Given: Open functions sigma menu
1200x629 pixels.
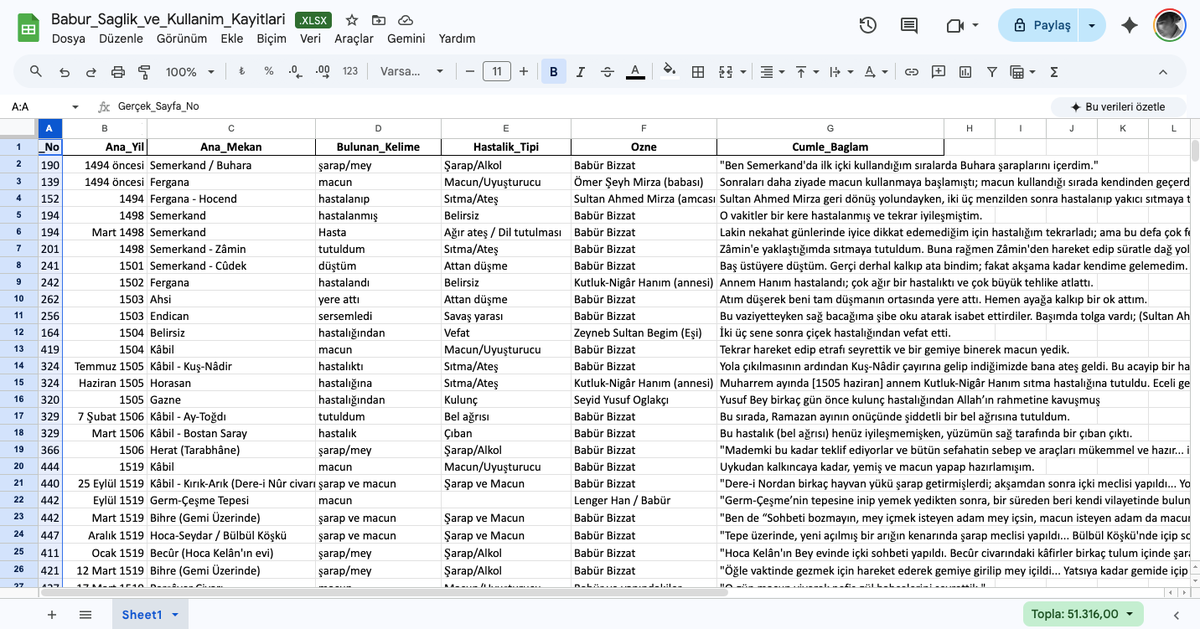Looking at the screenshot, I should click(1054, 72).
